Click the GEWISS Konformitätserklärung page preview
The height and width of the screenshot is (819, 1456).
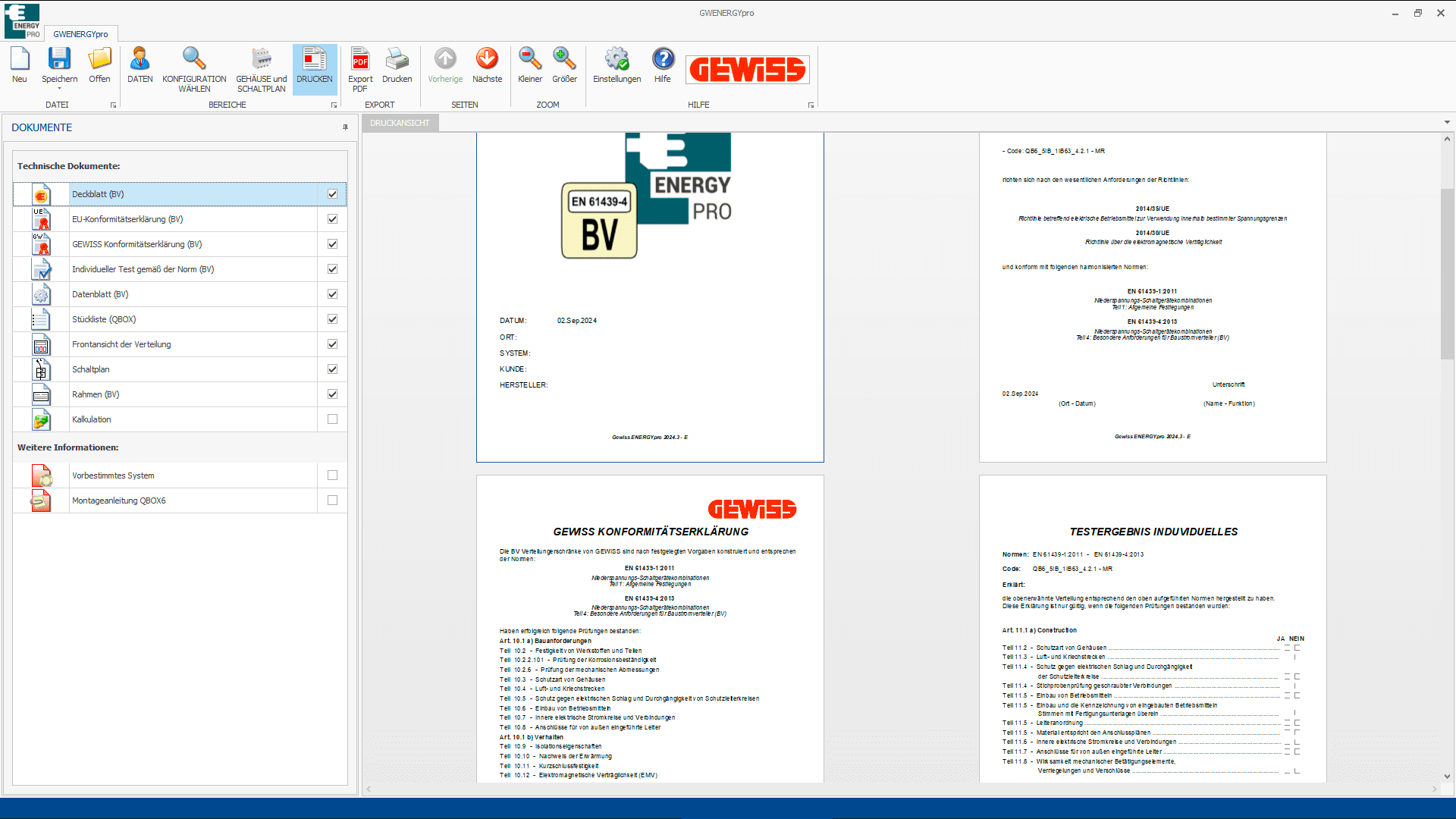[650, 629]
